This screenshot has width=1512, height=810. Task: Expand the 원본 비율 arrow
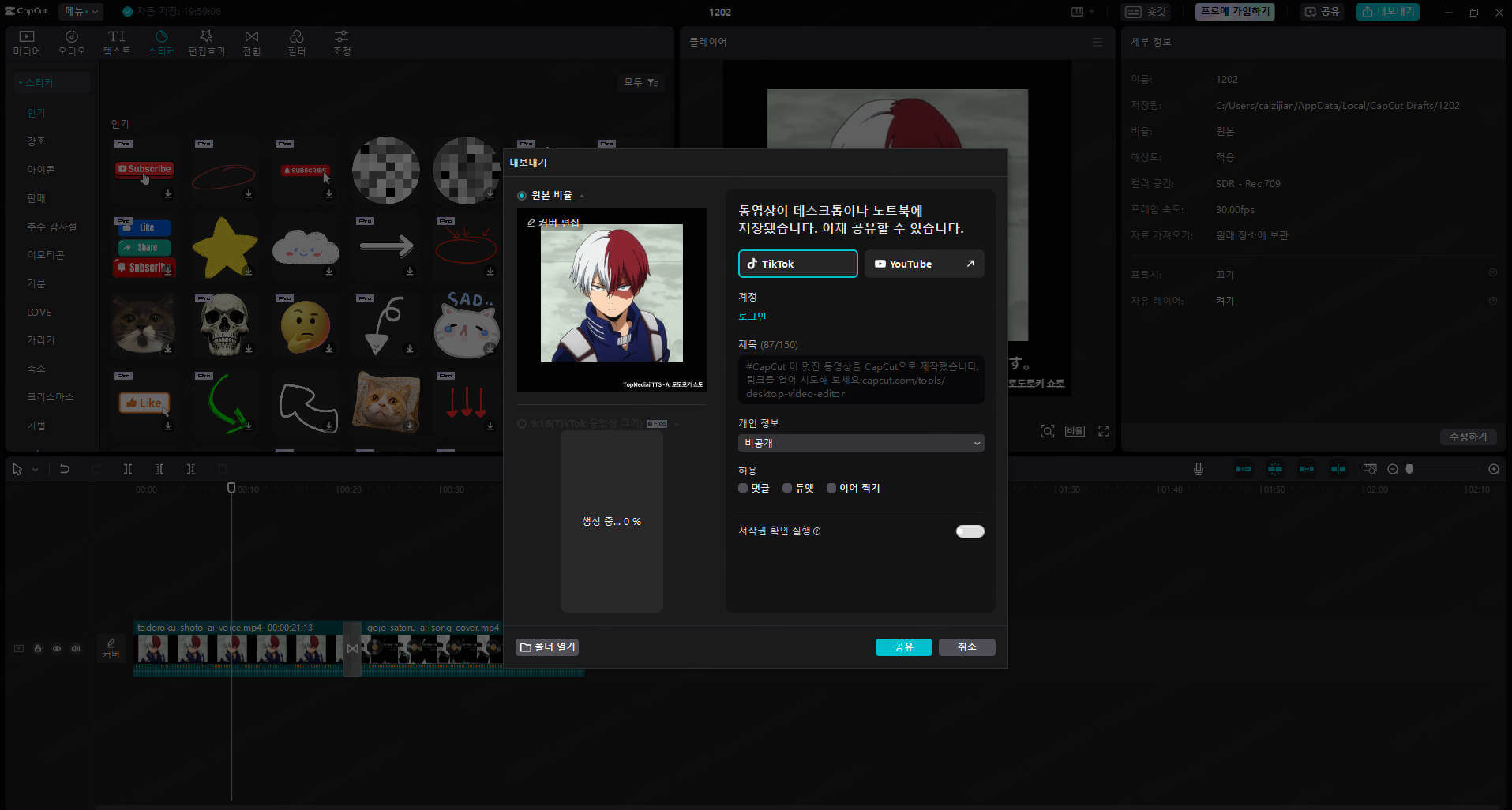tap(582, 196)
